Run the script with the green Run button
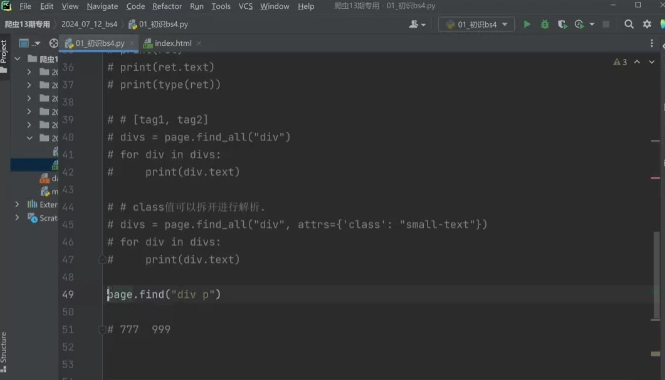 point(527,25)
